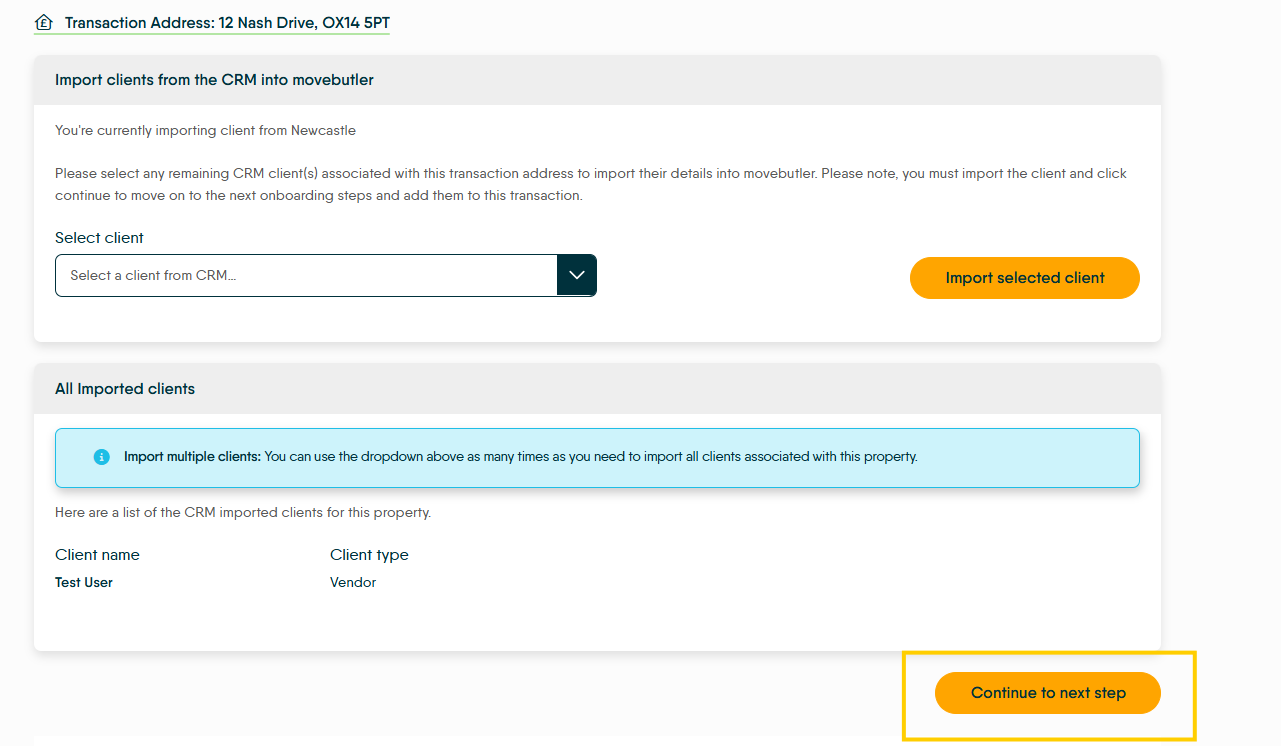Click the Client type column header
Viewport: 1281px width, 746px height.
pyautogui.click(x=369, y=555)
